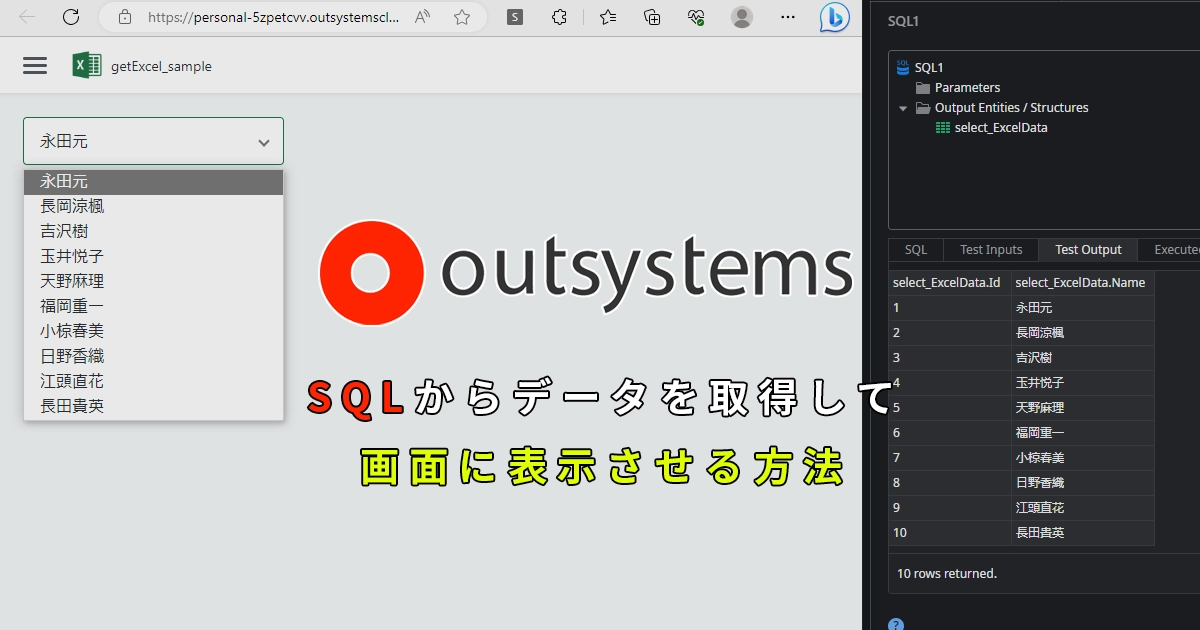Click the Excel logo icon in app header
1200x630 pixels.
tap(87, 66)
